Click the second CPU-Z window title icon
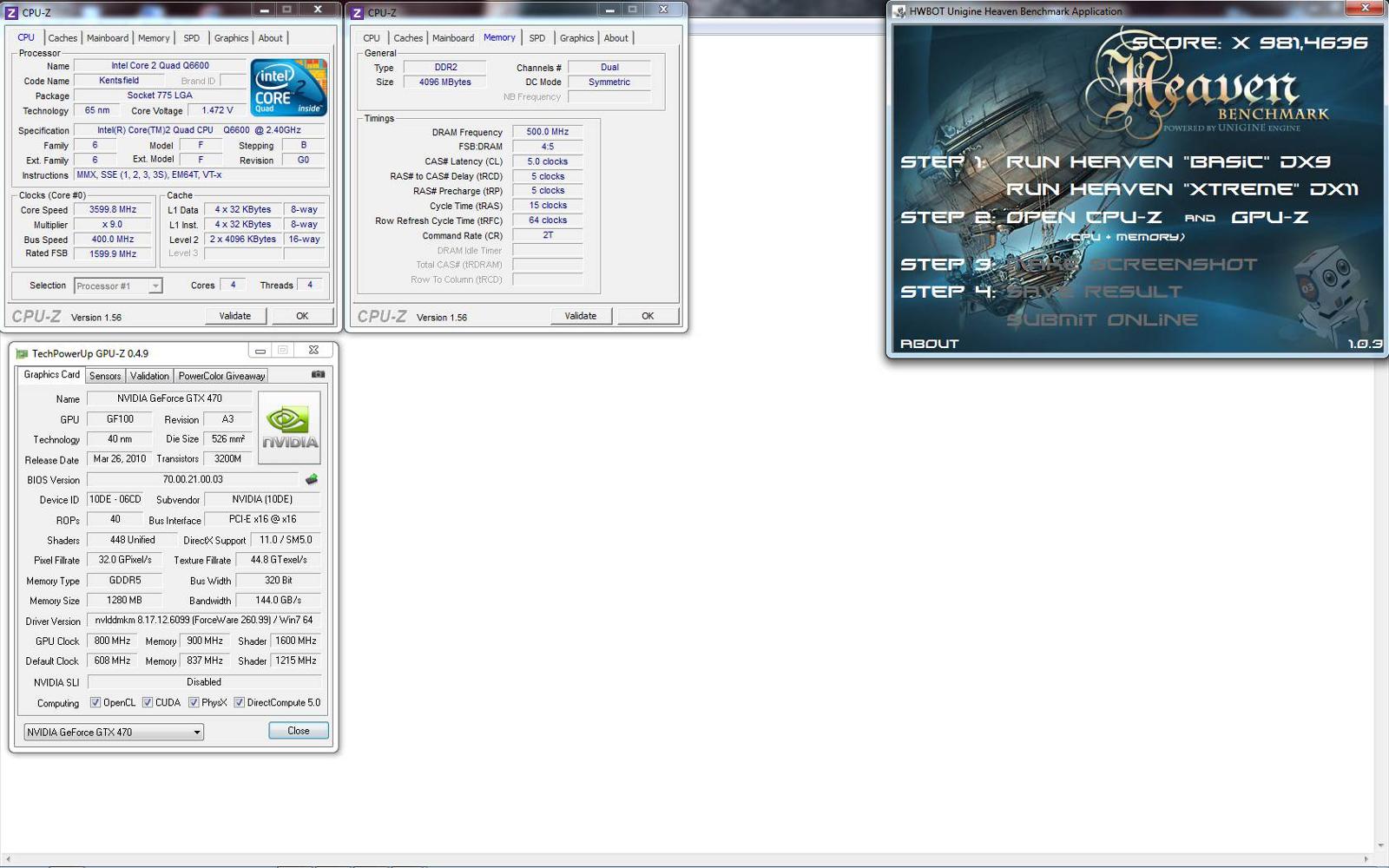Viewport: 1389px width, 868px height. tap(357, 12)
